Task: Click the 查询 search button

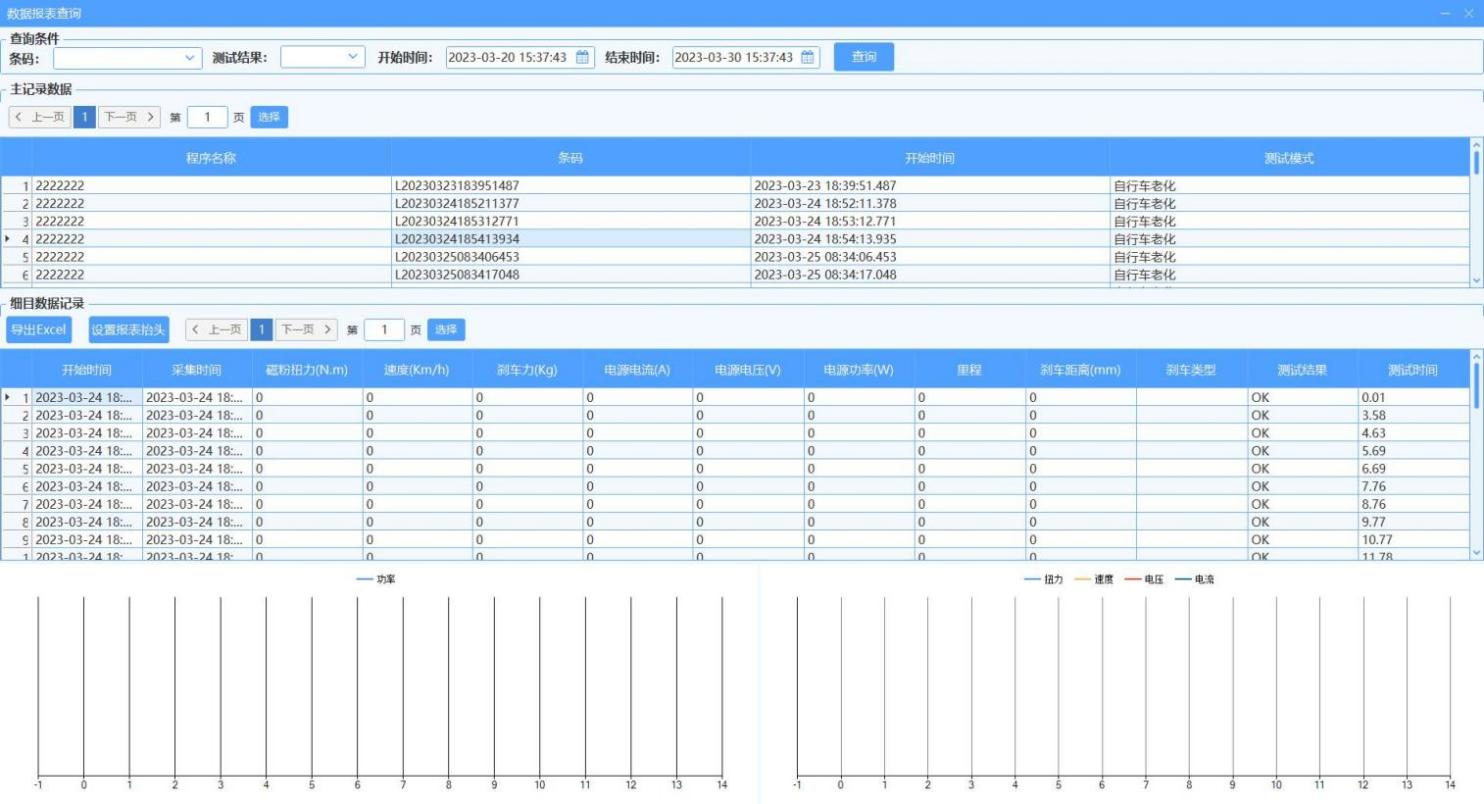Action: tap(863, 58)
